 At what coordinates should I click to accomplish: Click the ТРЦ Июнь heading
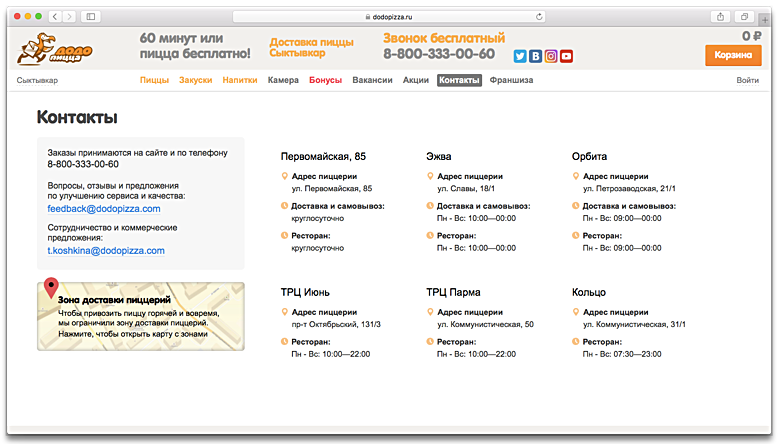(x=305, y=292)
